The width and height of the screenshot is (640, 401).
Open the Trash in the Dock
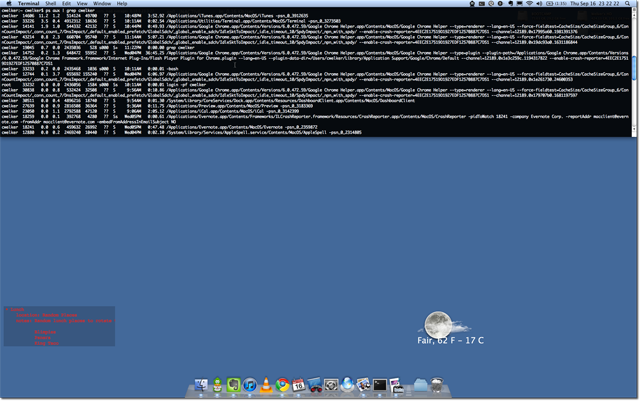pyautogui.click(x=437, y=385)
